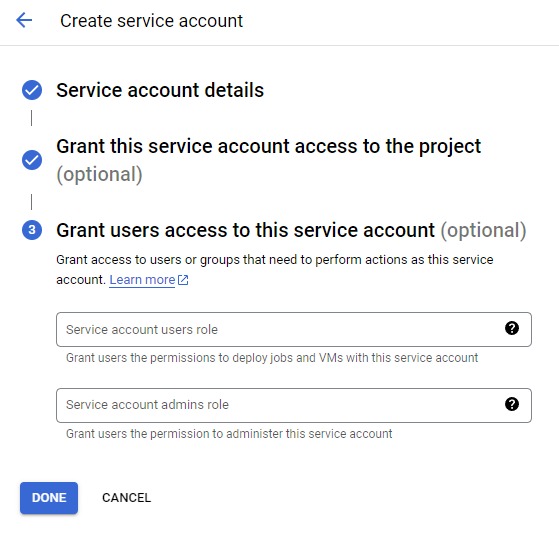The width and height of the screenshot is (559, 560).
Task: Open help for Service account users role
Action: [511, 328]
